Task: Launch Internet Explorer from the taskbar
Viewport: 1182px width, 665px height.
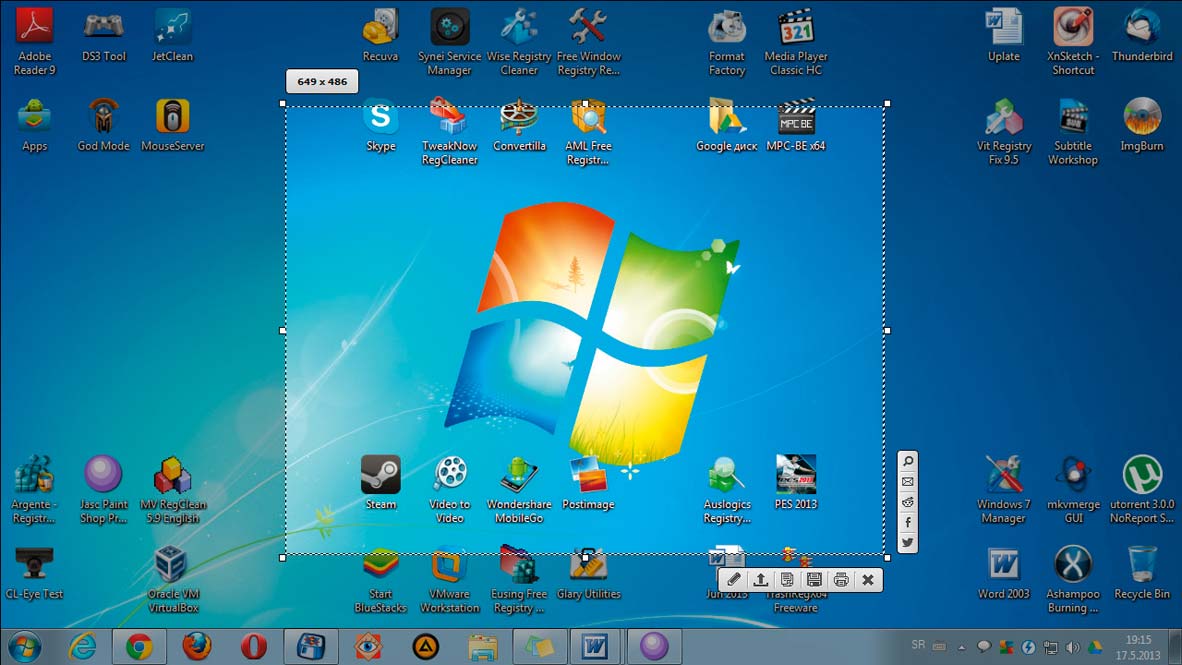Action: coord(83,647)
